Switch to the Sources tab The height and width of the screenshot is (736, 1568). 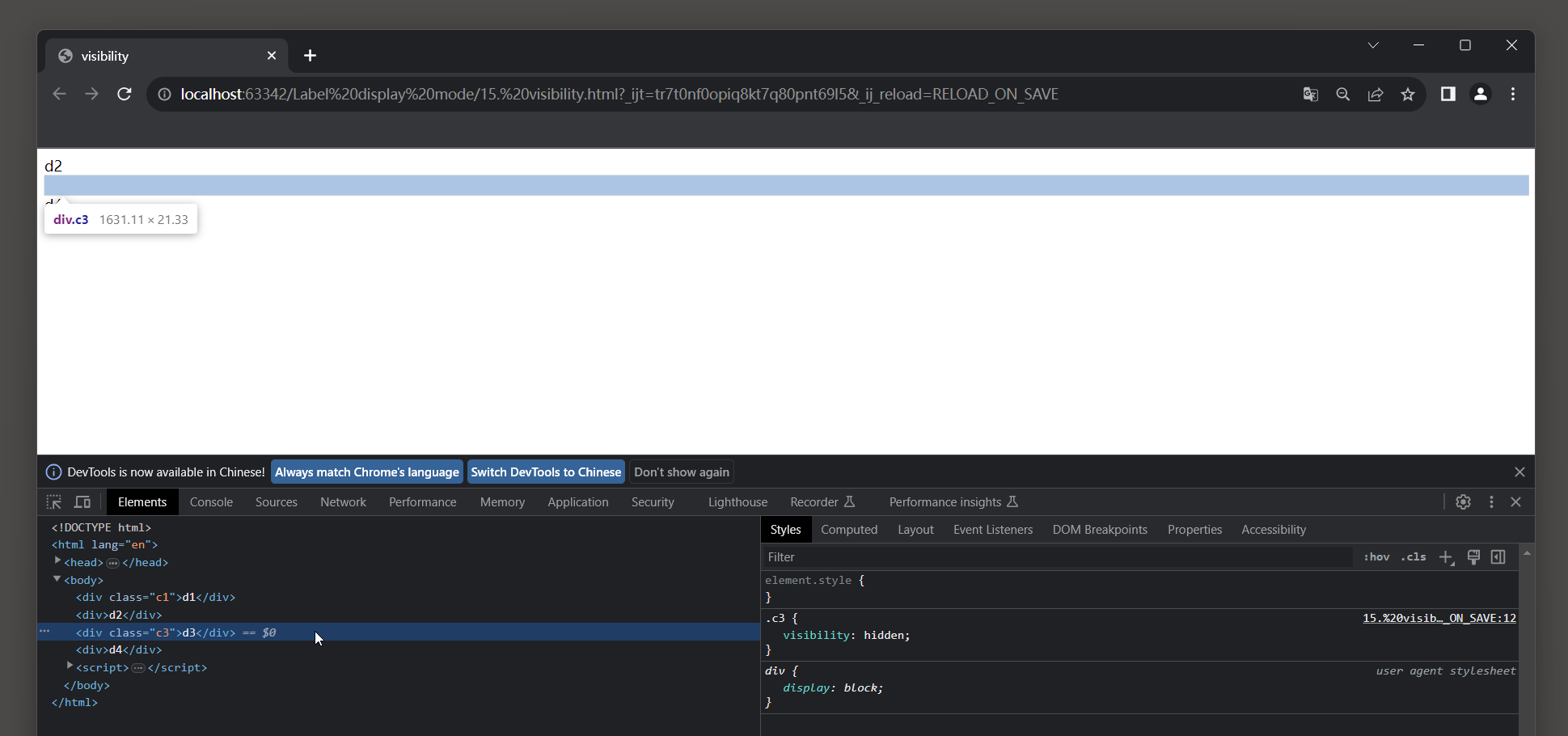(x=277, y=502)
